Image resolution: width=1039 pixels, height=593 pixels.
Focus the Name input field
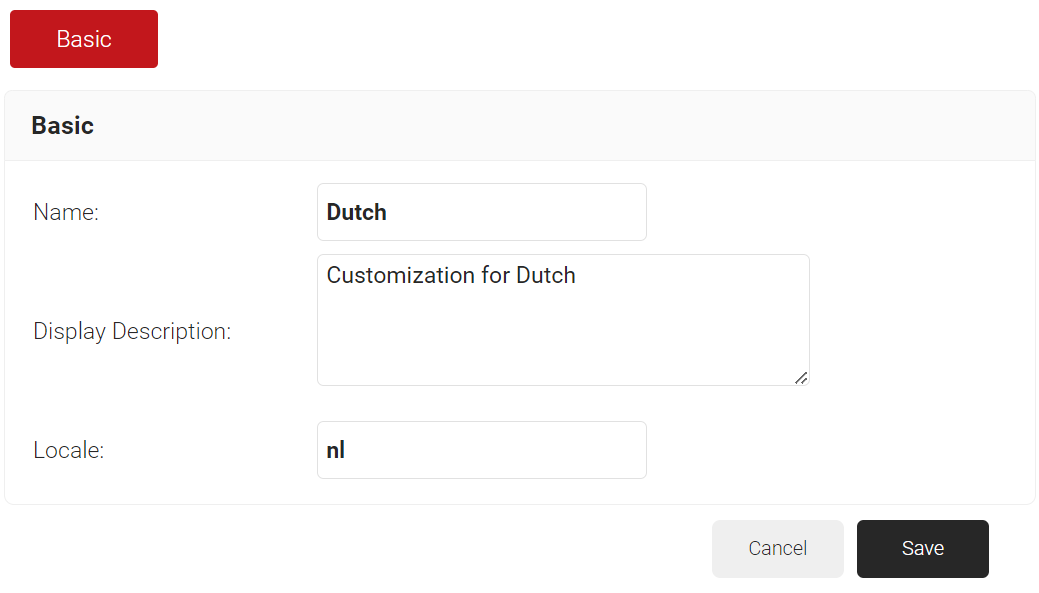tap(481, 212)
